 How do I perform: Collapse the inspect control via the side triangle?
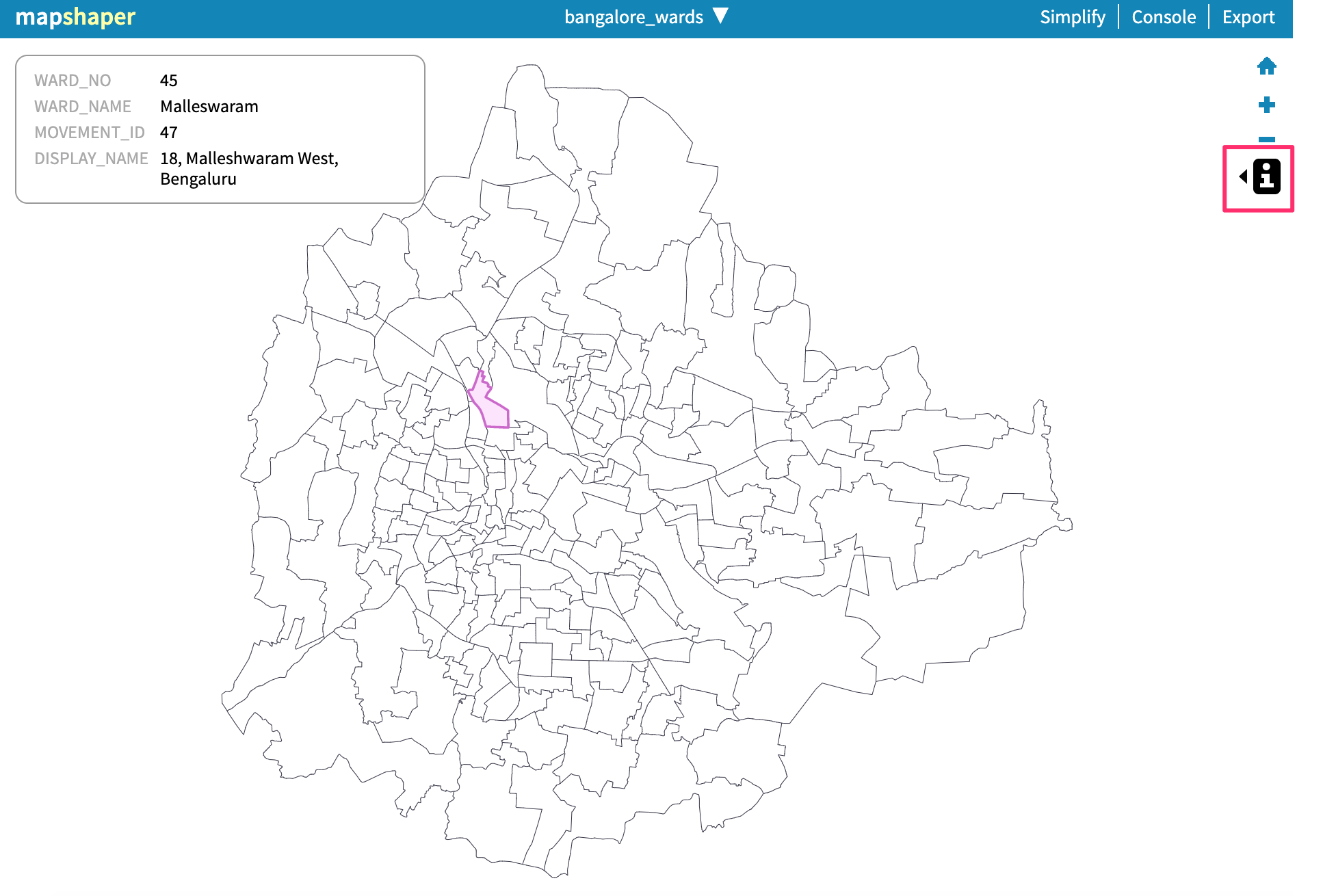1242,177
